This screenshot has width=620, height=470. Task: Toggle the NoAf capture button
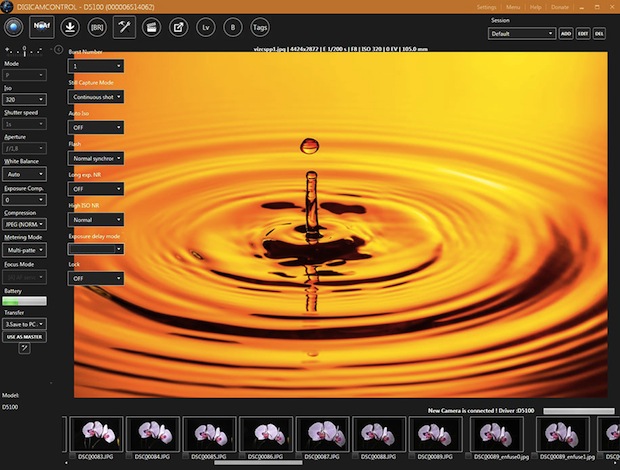click(42, 27)
